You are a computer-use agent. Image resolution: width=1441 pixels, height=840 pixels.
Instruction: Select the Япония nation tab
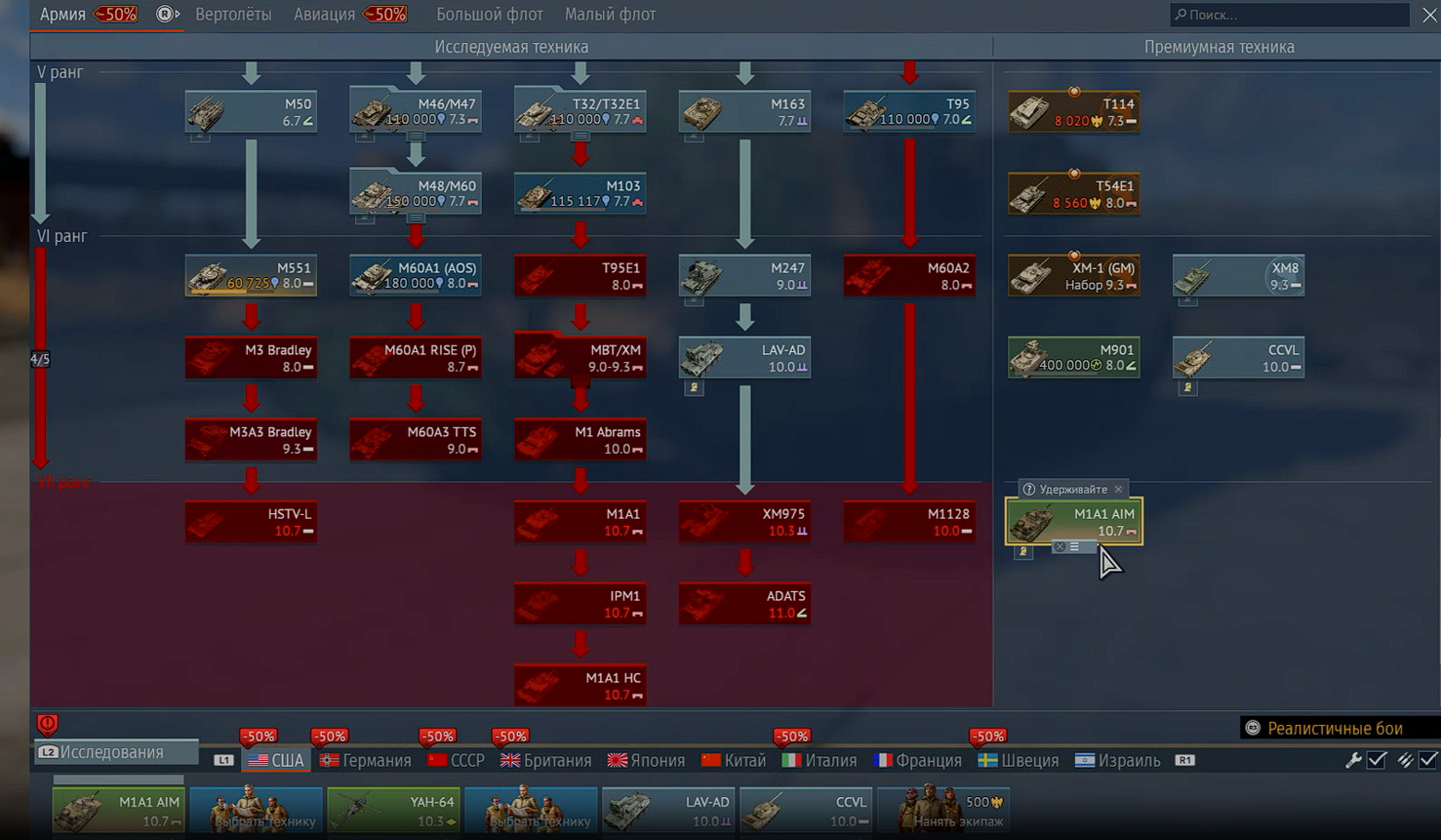646,760
